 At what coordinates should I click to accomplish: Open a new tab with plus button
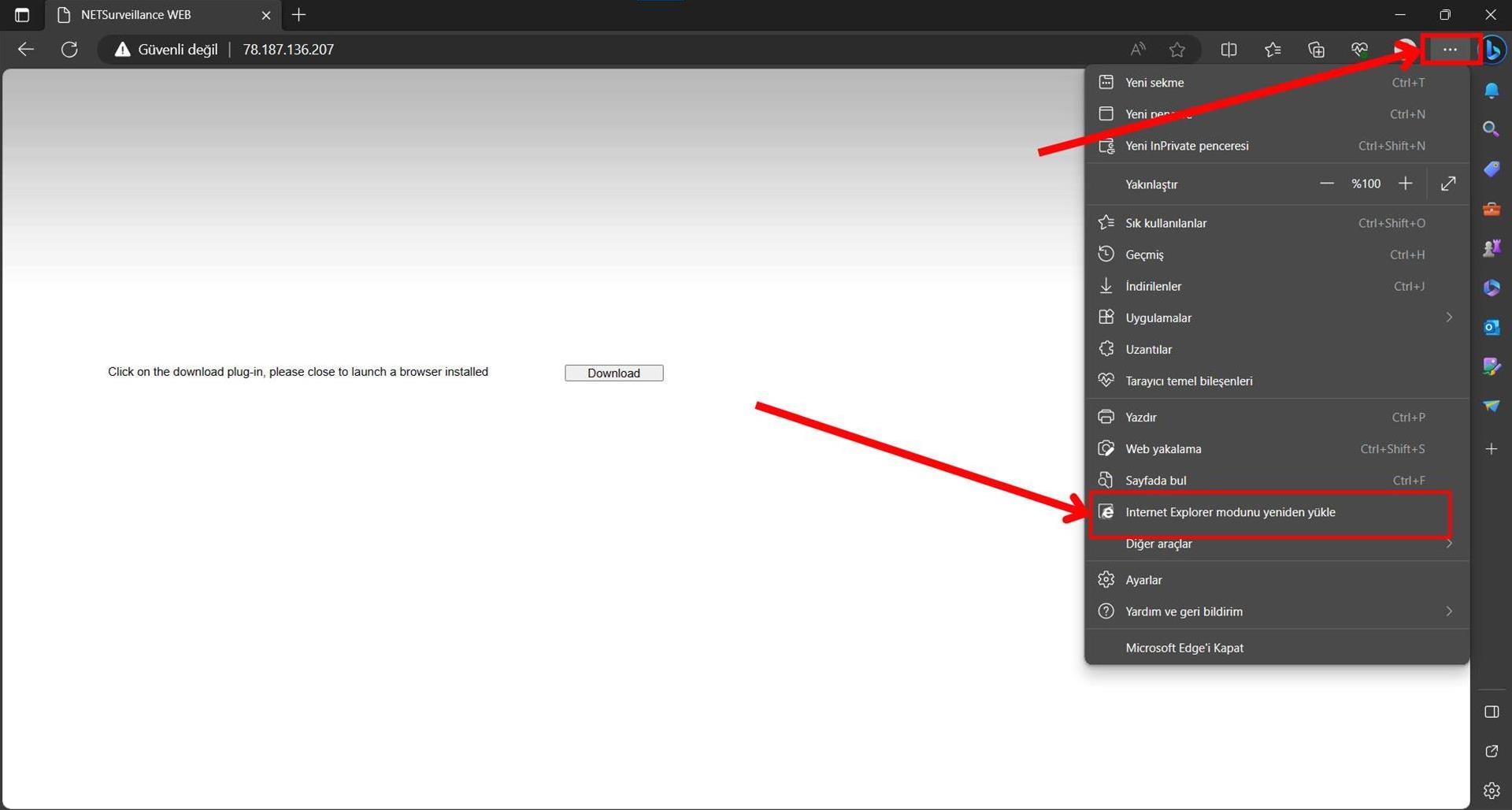298,15
